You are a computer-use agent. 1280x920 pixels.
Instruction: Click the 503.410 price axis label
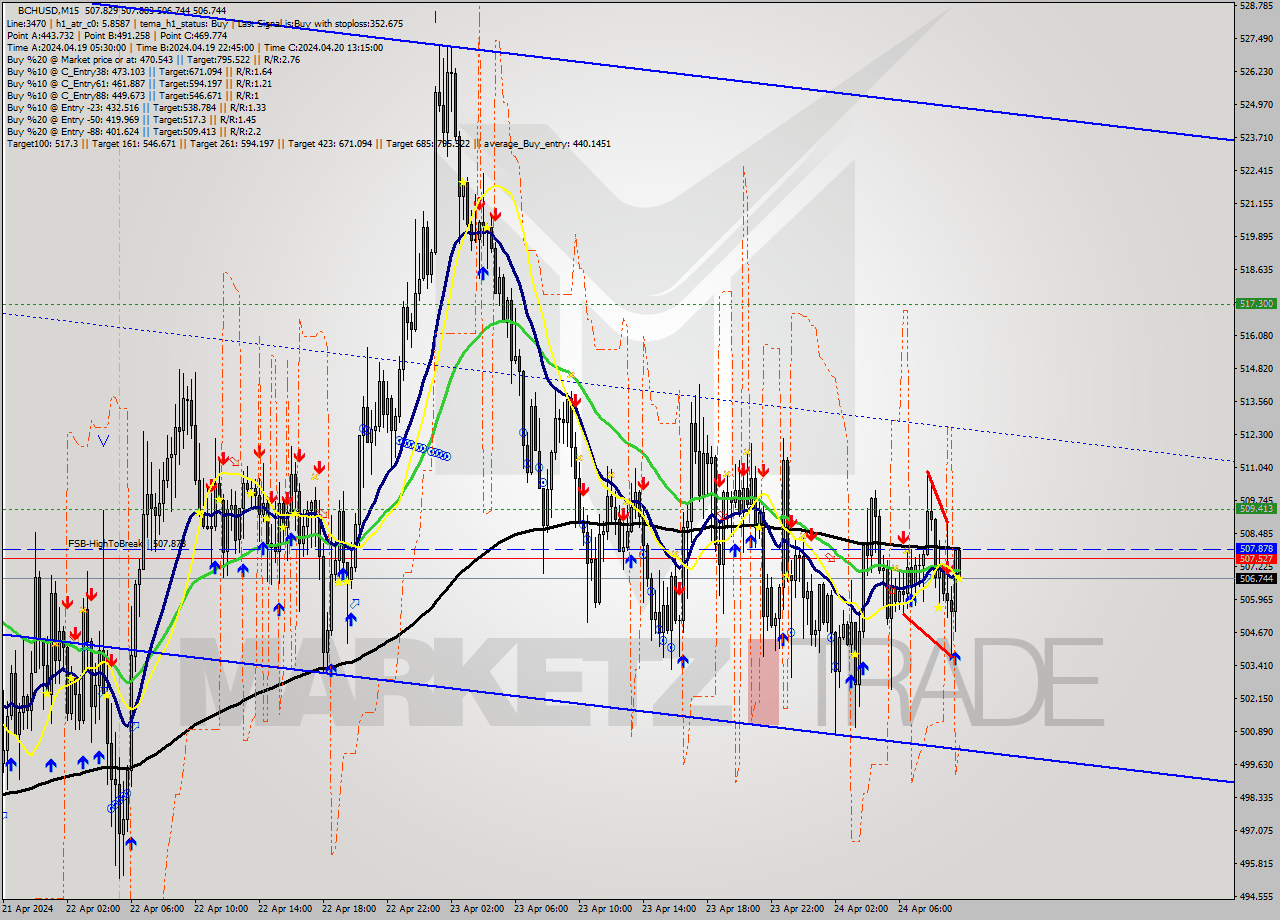coord(1255,666)
